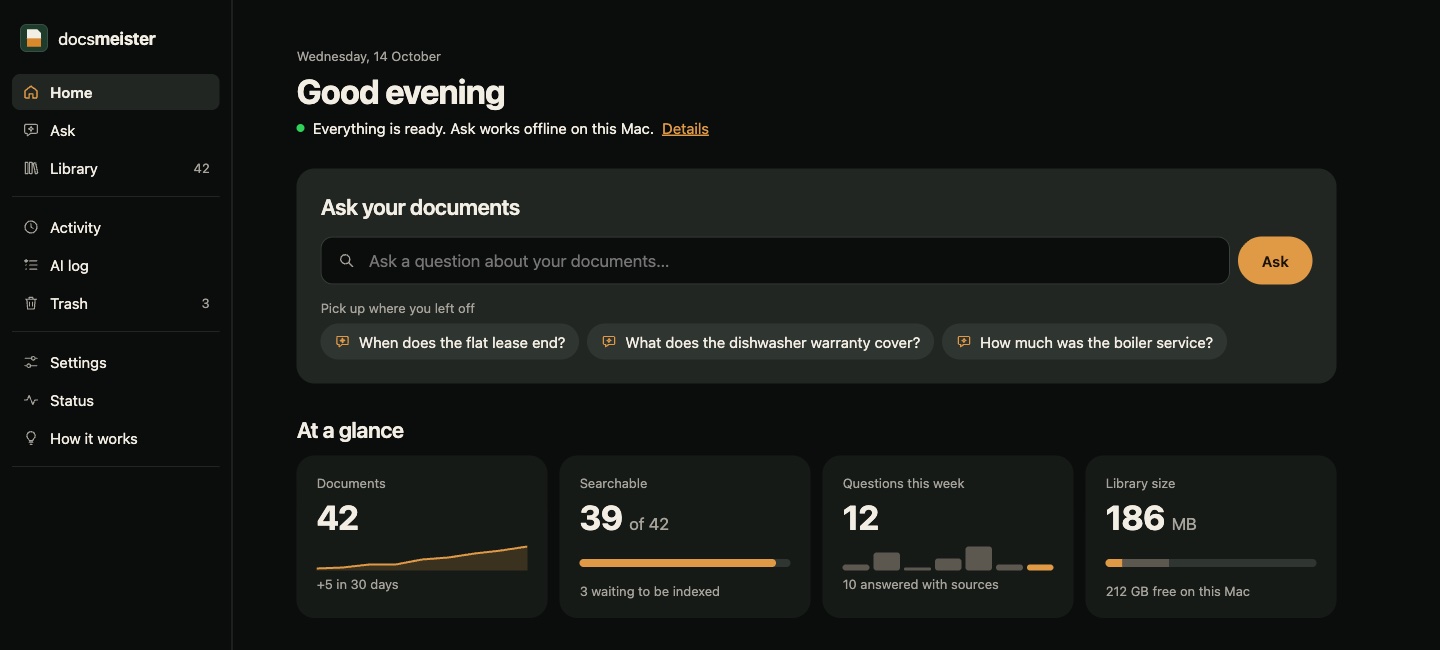This screenshot has height=650, width=1440.
Task: Click the Library books icon
Action: (x=31, y=168)
